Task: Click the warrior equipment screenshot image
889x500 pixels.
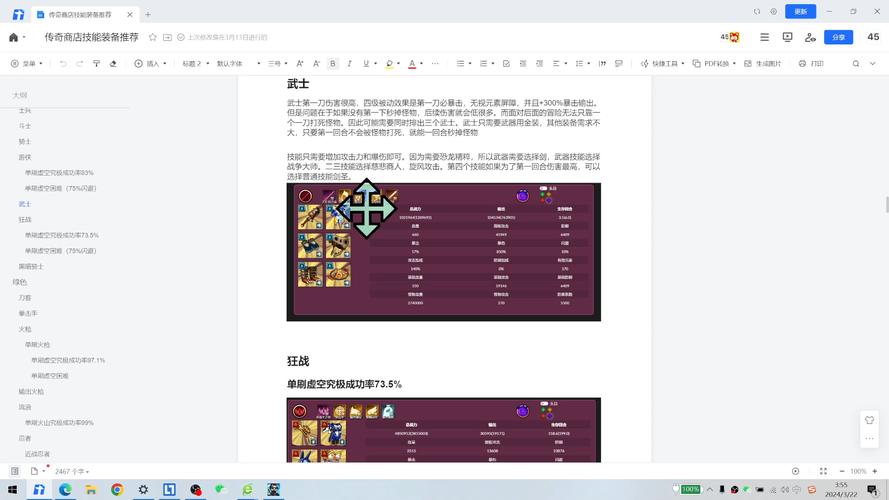Action: [x=443, y=252]
